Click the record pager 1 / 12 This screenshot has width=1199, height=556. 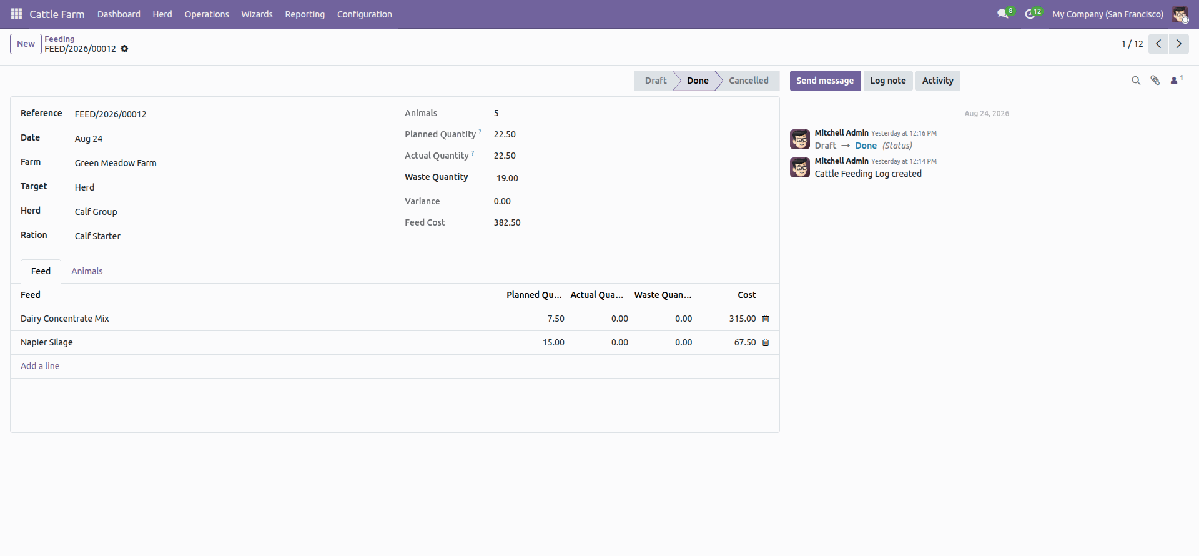(1132, 44)
